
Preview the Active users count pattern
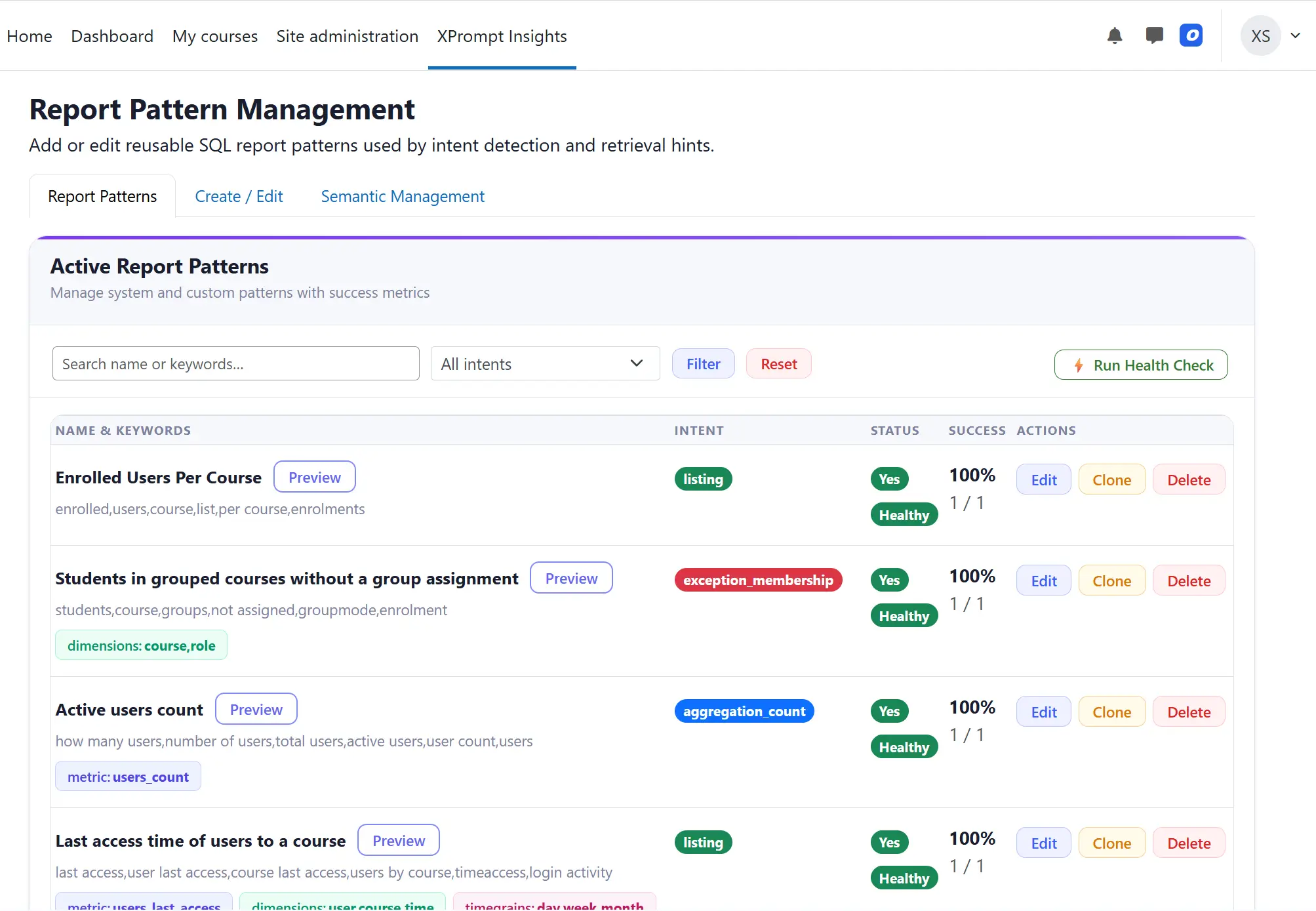[x=256, y=709]
